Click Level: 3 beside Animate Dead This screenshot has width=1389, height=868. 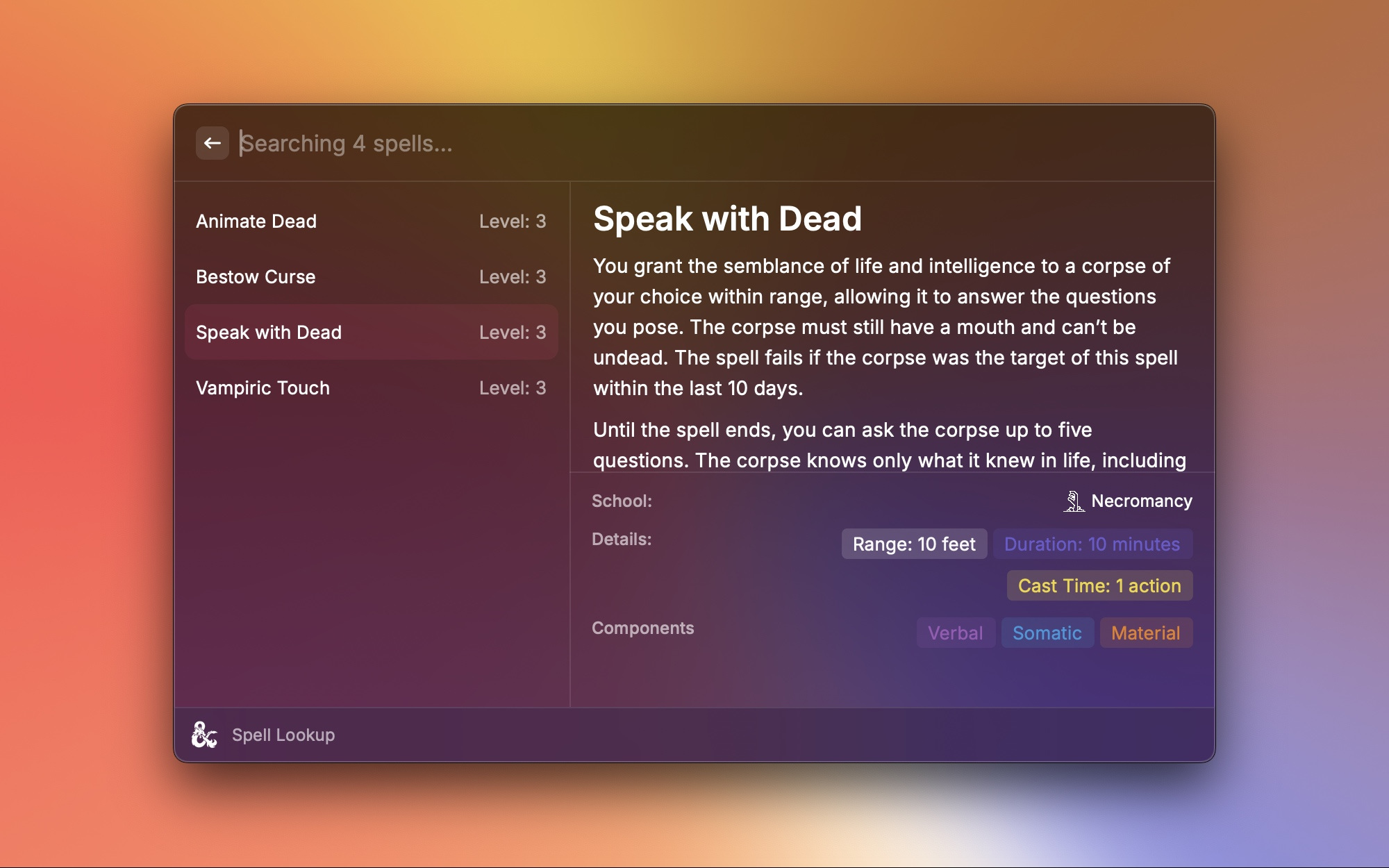coord(513,221)
